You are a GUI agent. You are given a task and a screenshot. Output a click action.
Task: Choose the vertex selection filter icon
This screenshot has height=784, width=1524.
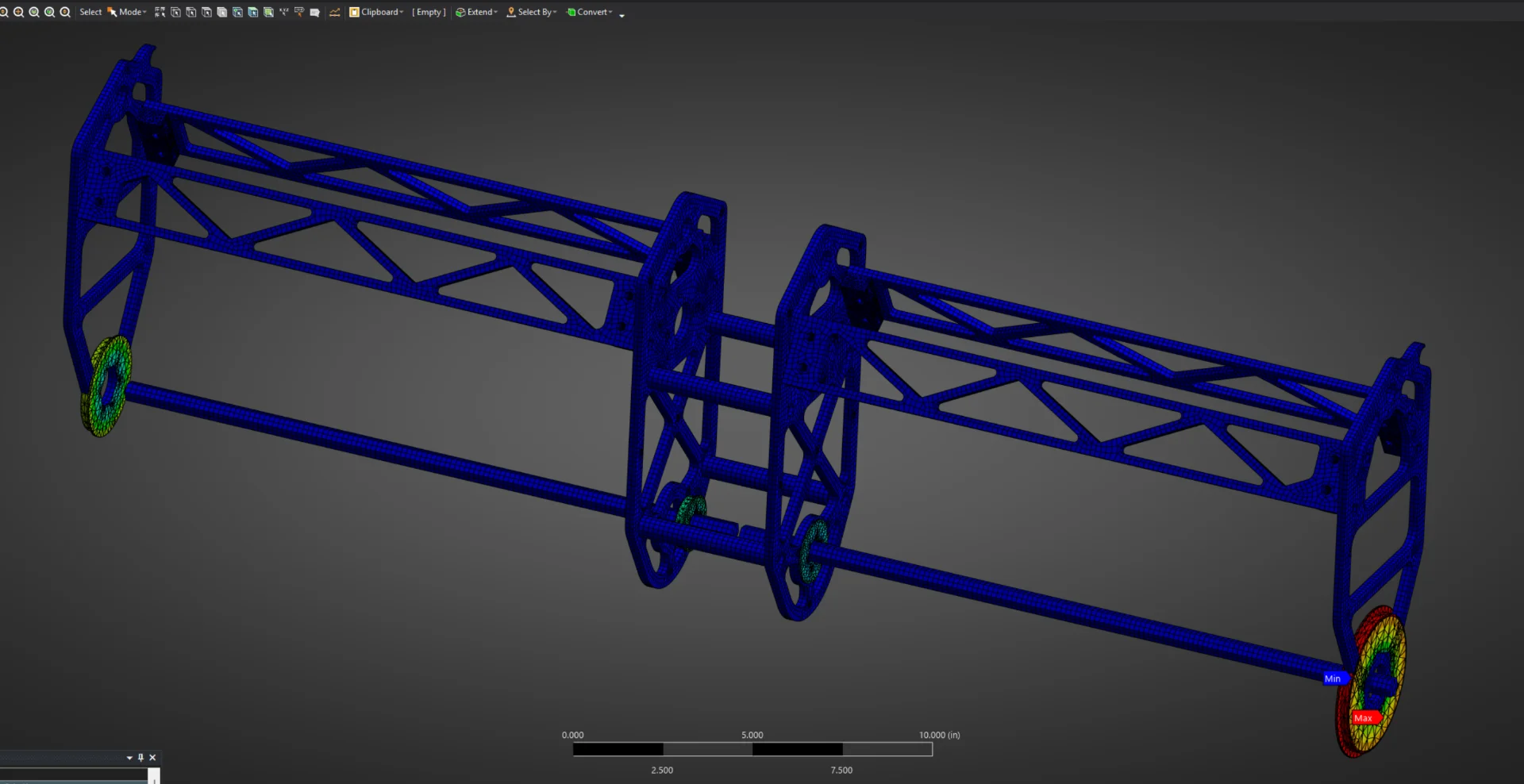pos(175,12)
